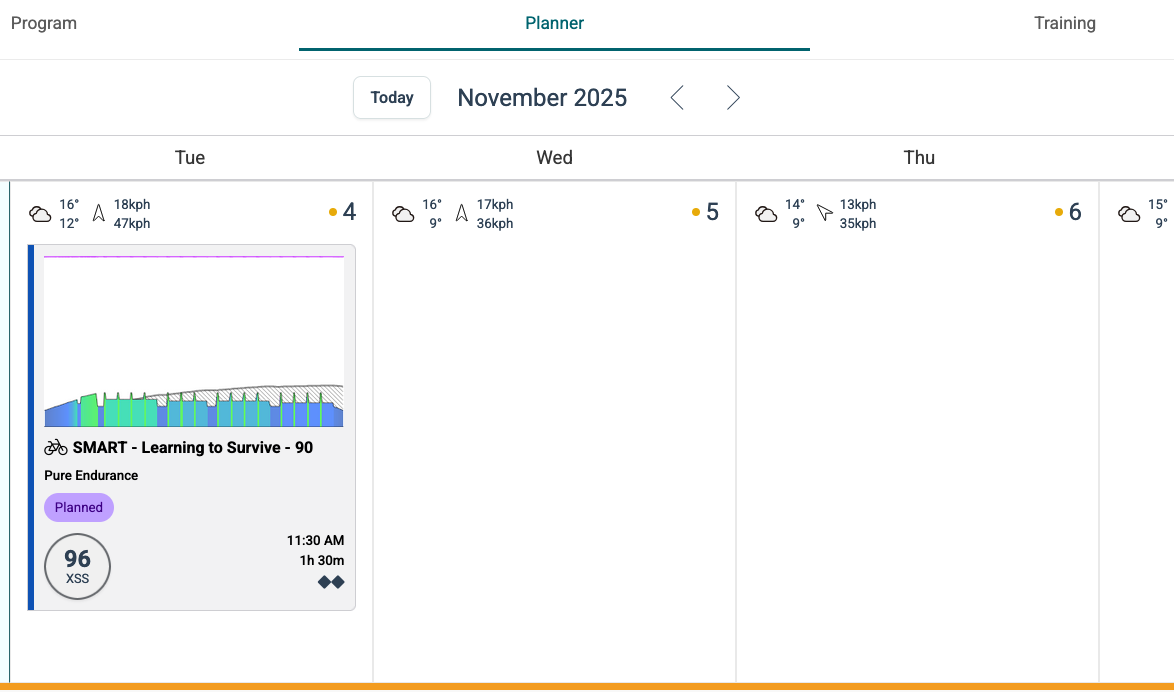Select the Planner tab
The image size is (1174, 692).
554,24
